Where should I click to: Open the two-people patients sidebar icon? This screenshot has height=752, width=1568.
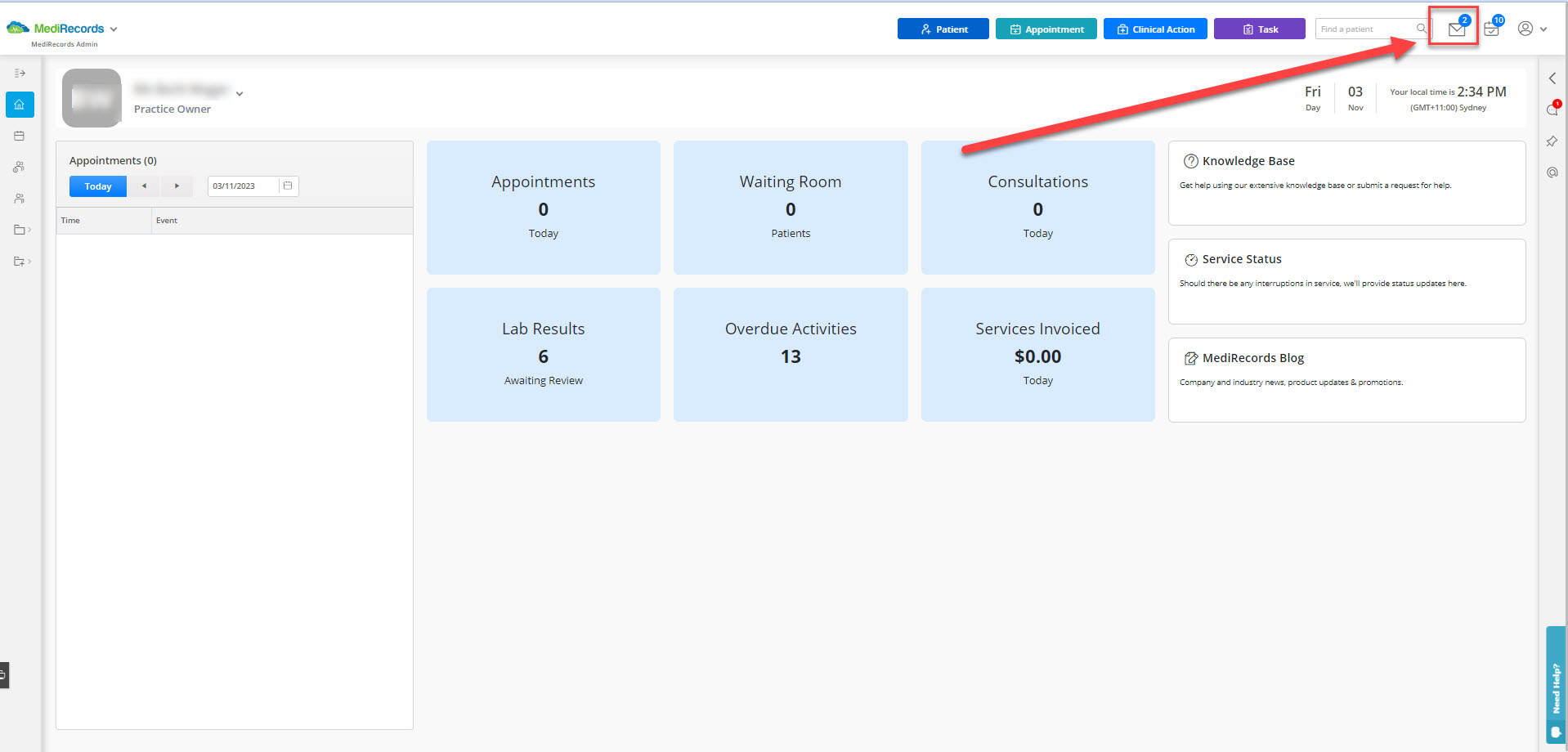pyautogui.click(x=20, y=199)
